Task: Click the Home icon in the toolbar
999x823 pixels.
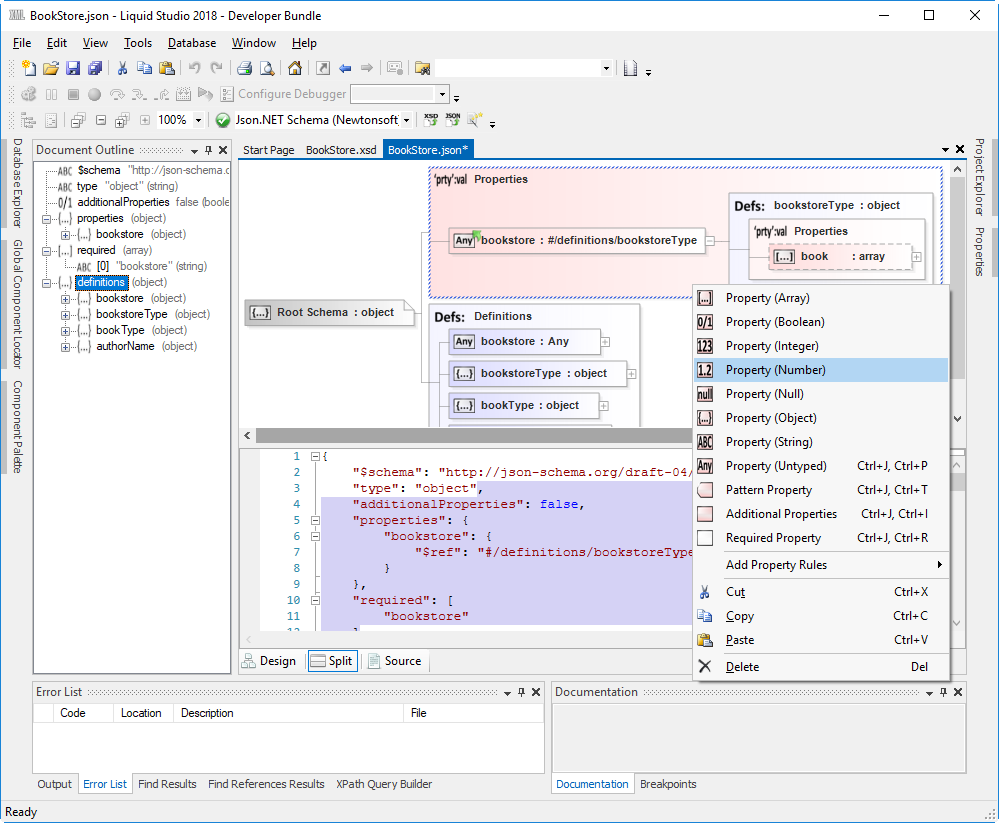Action: [x=295, y=68]
